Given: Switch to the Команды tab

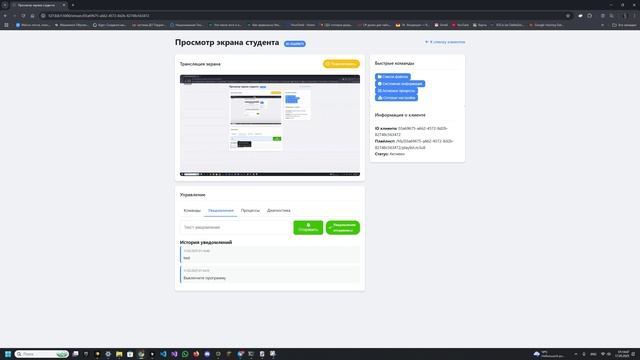Looking at the screenshot, I should (x=192, y=210).
